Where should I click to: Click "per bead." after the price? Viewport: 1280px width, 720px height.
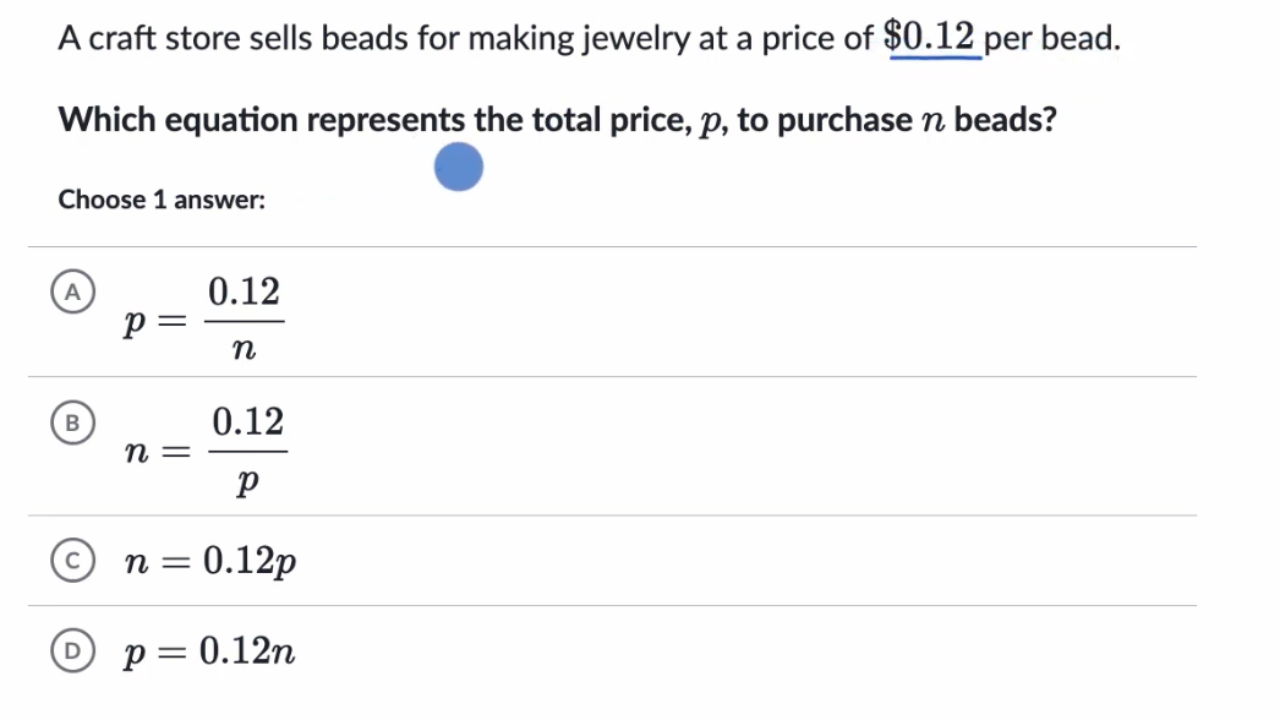pos(1052,39)
